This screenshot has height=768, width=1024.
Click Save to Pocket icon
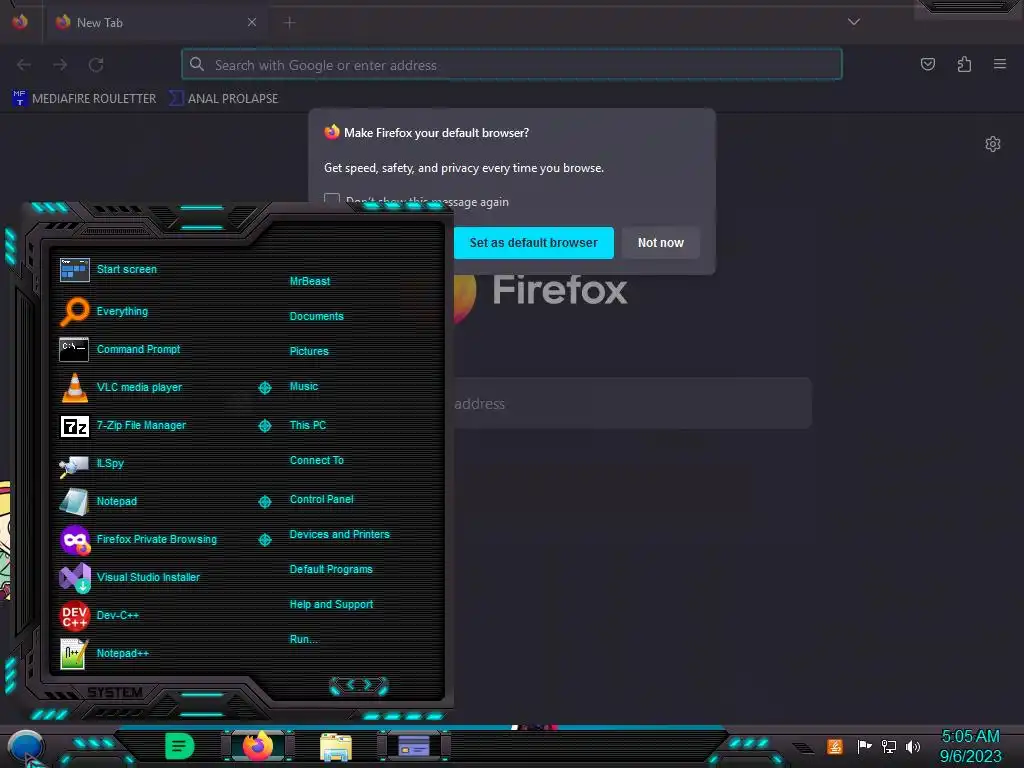[927, 64]
